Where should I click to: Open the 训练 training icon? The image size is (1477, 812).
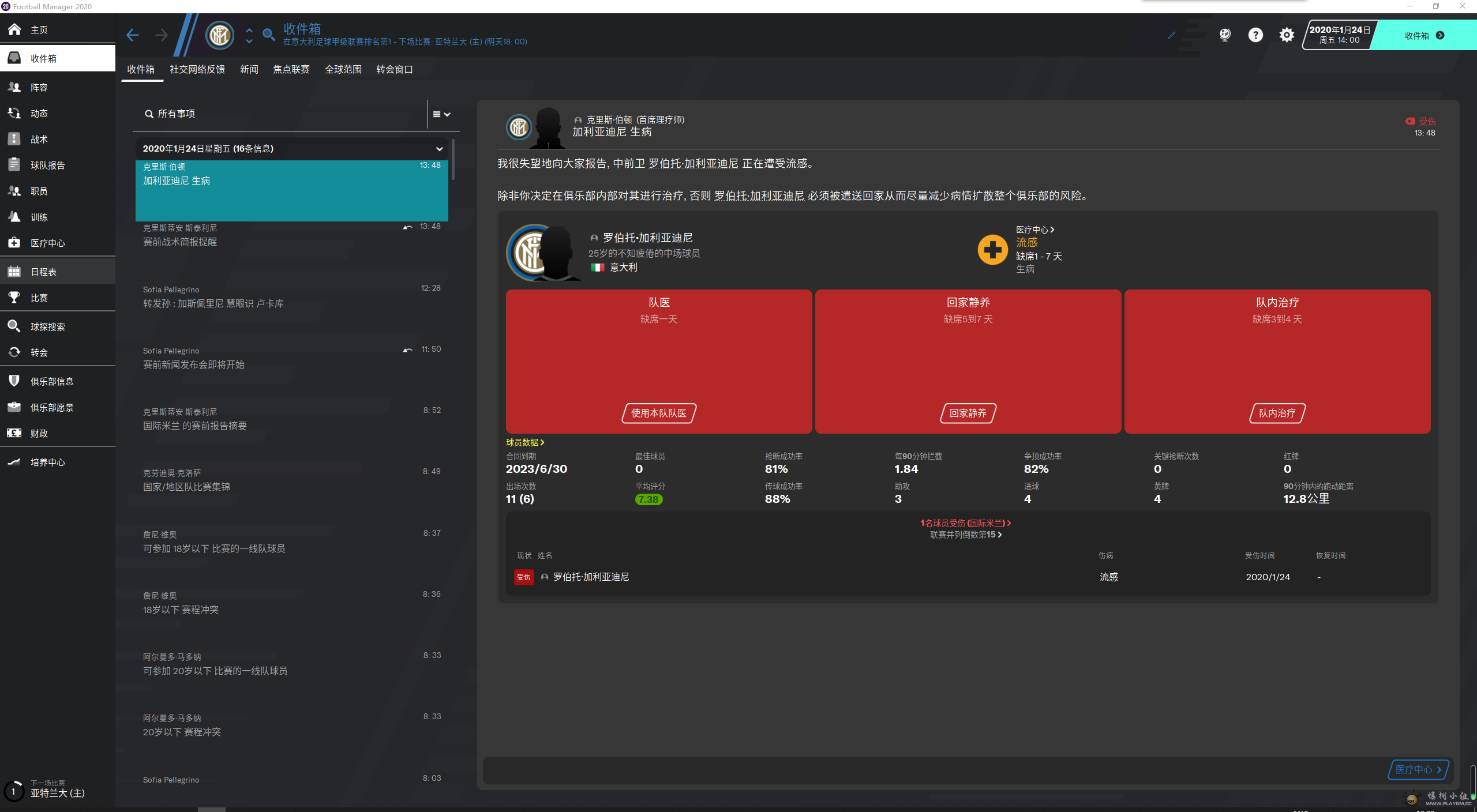point(14,217)
